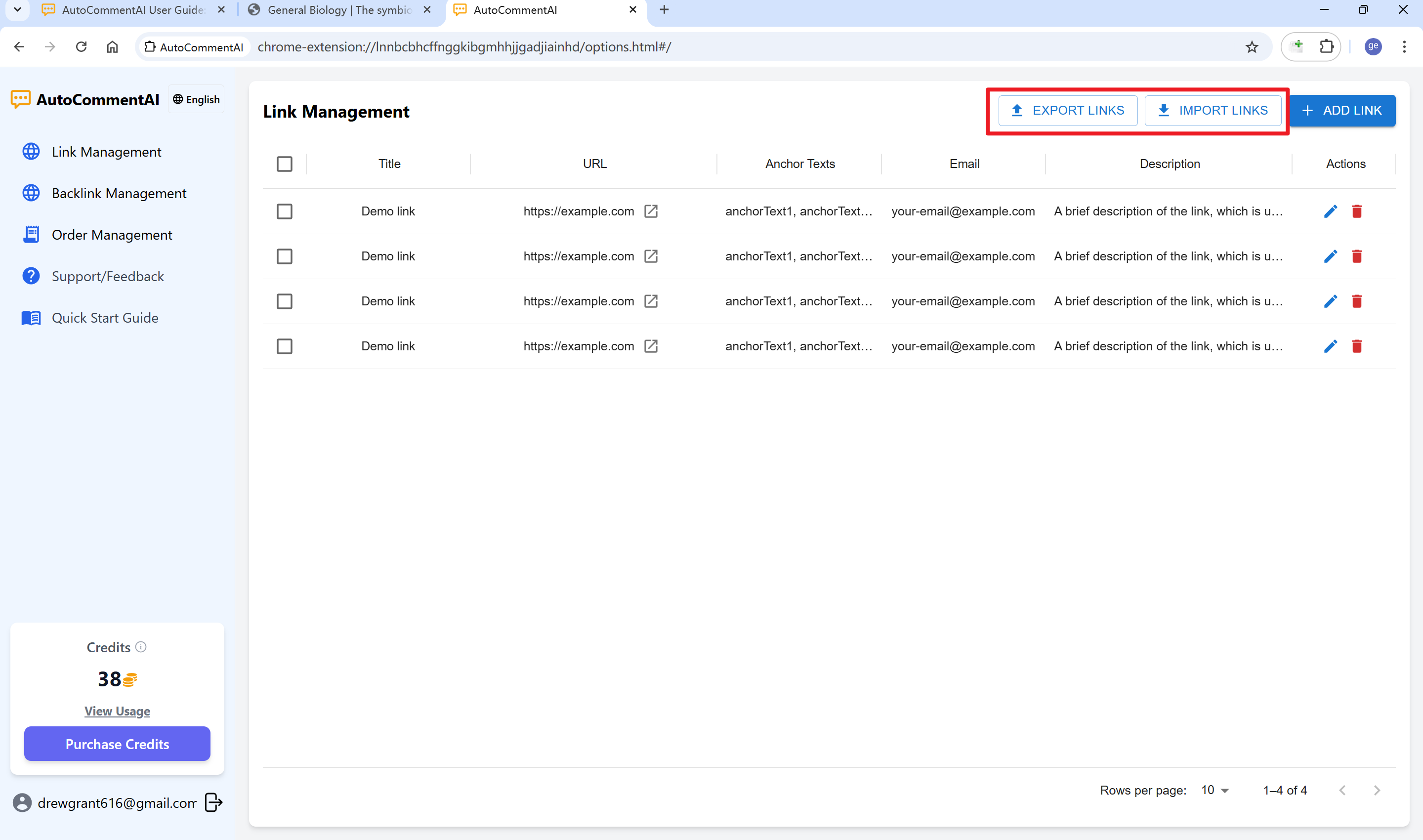Click the EXPORT LINKS button

[1068, 110]
